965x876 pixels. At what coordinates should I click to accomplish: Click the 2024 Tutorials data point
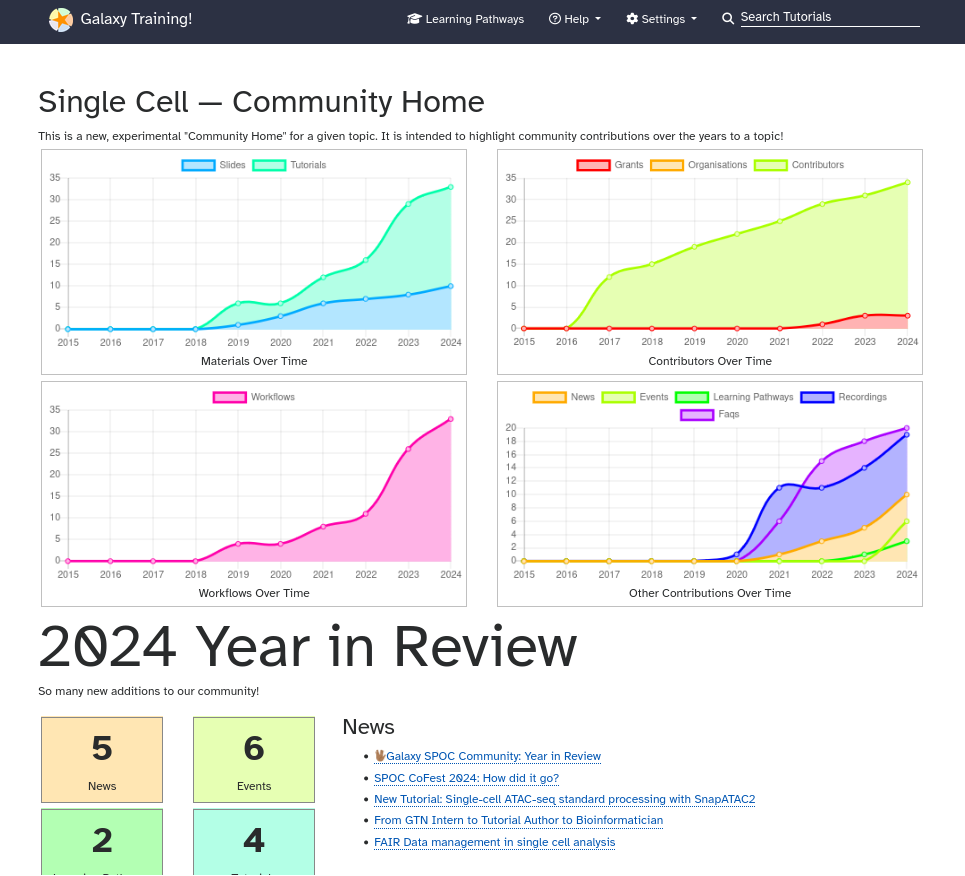click(450, 187)
